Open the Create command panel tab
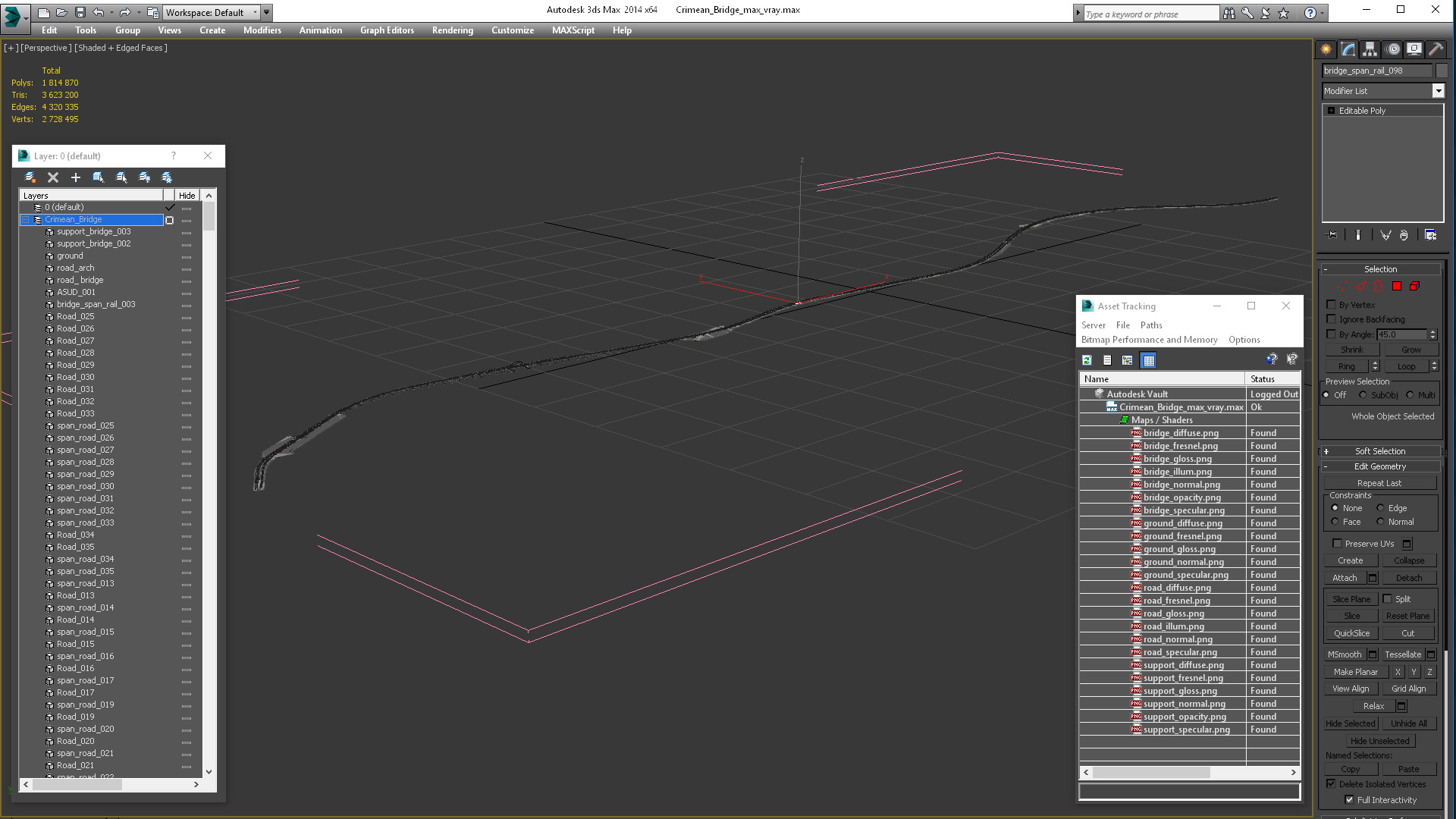The image size is (1456, 819). (x=1326, y=49)
